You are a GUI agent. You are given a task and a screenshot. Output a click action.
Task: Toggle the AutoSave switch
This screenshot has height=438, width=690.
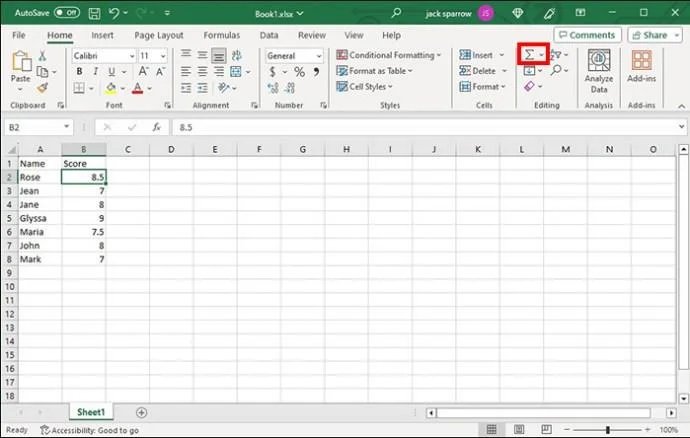click(x=67, y=12)
